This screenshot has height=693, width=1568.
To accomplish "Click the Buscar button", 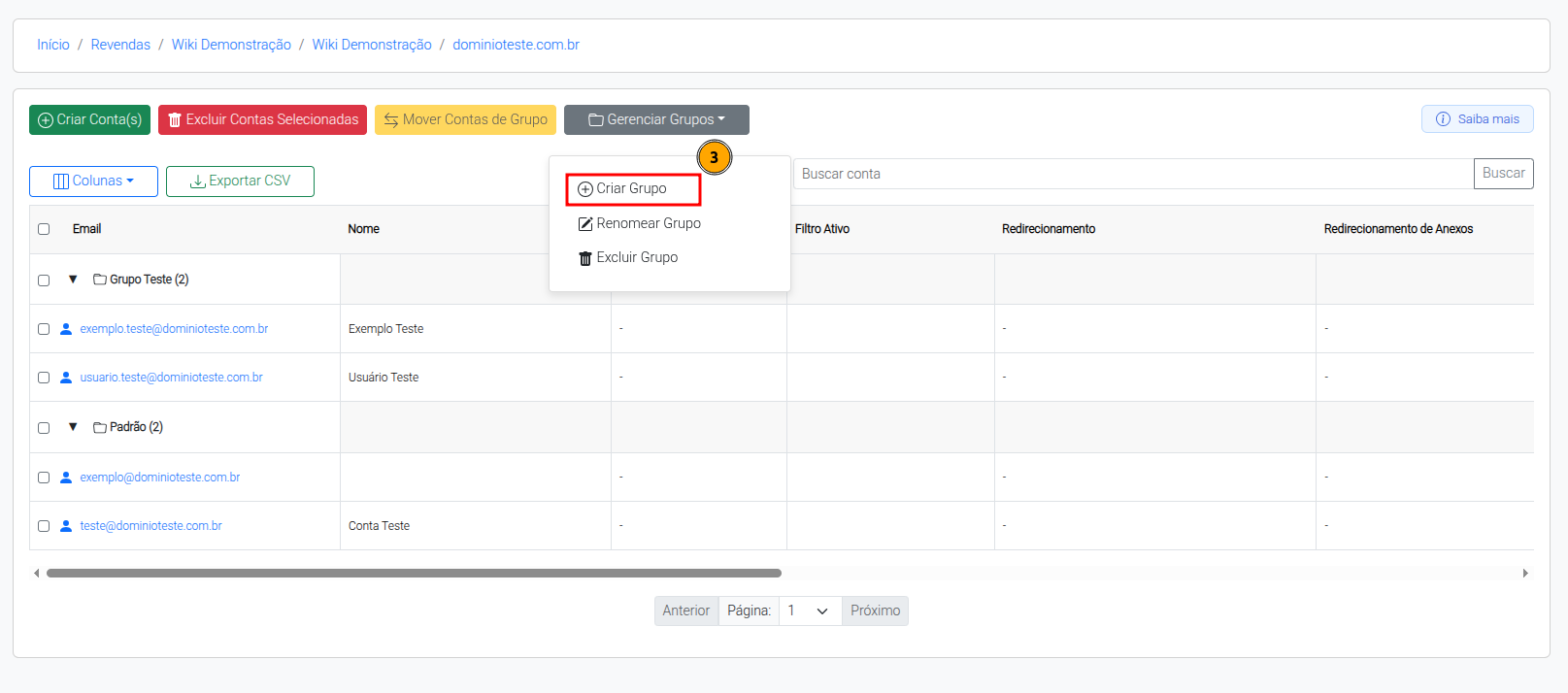I will click(x=1503, y=174).
